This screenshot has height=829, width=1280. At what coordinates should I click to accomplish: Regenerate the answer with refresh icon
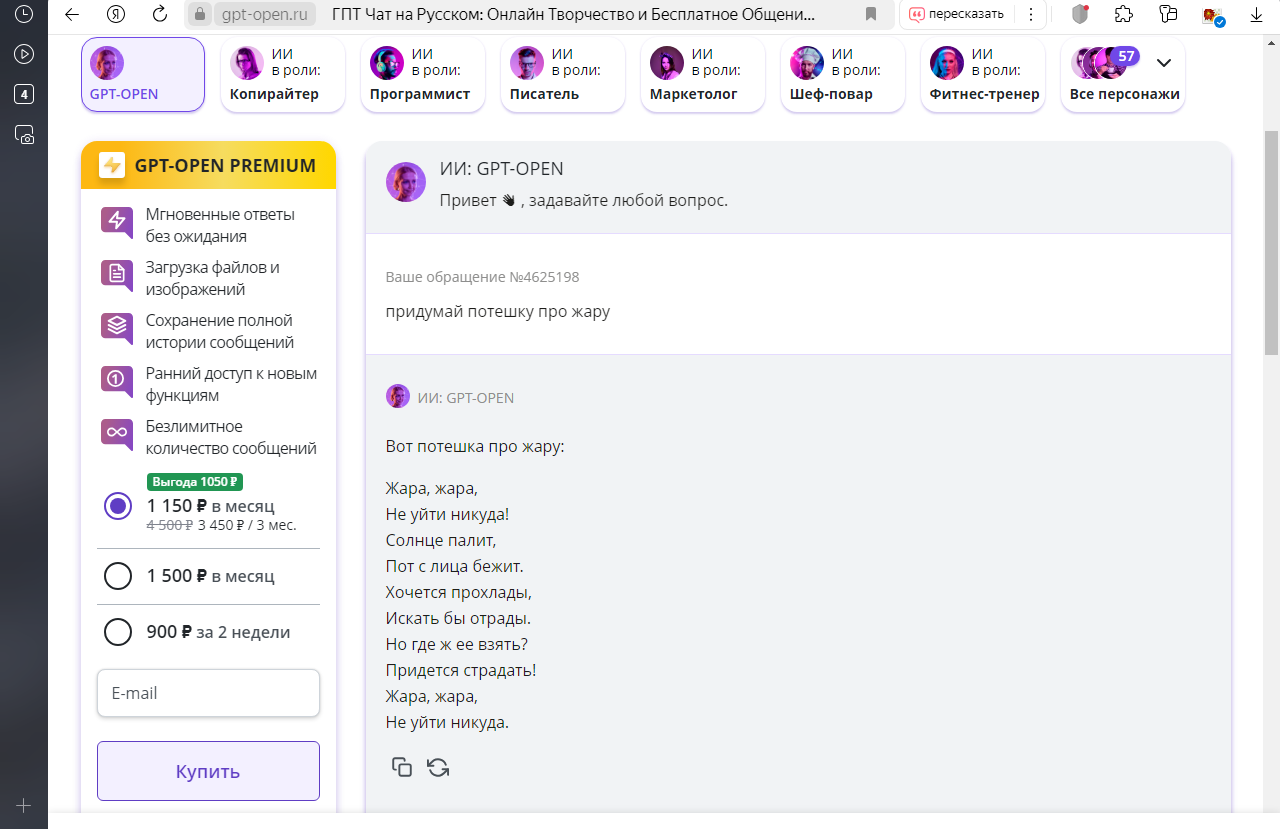coord(438,767)
